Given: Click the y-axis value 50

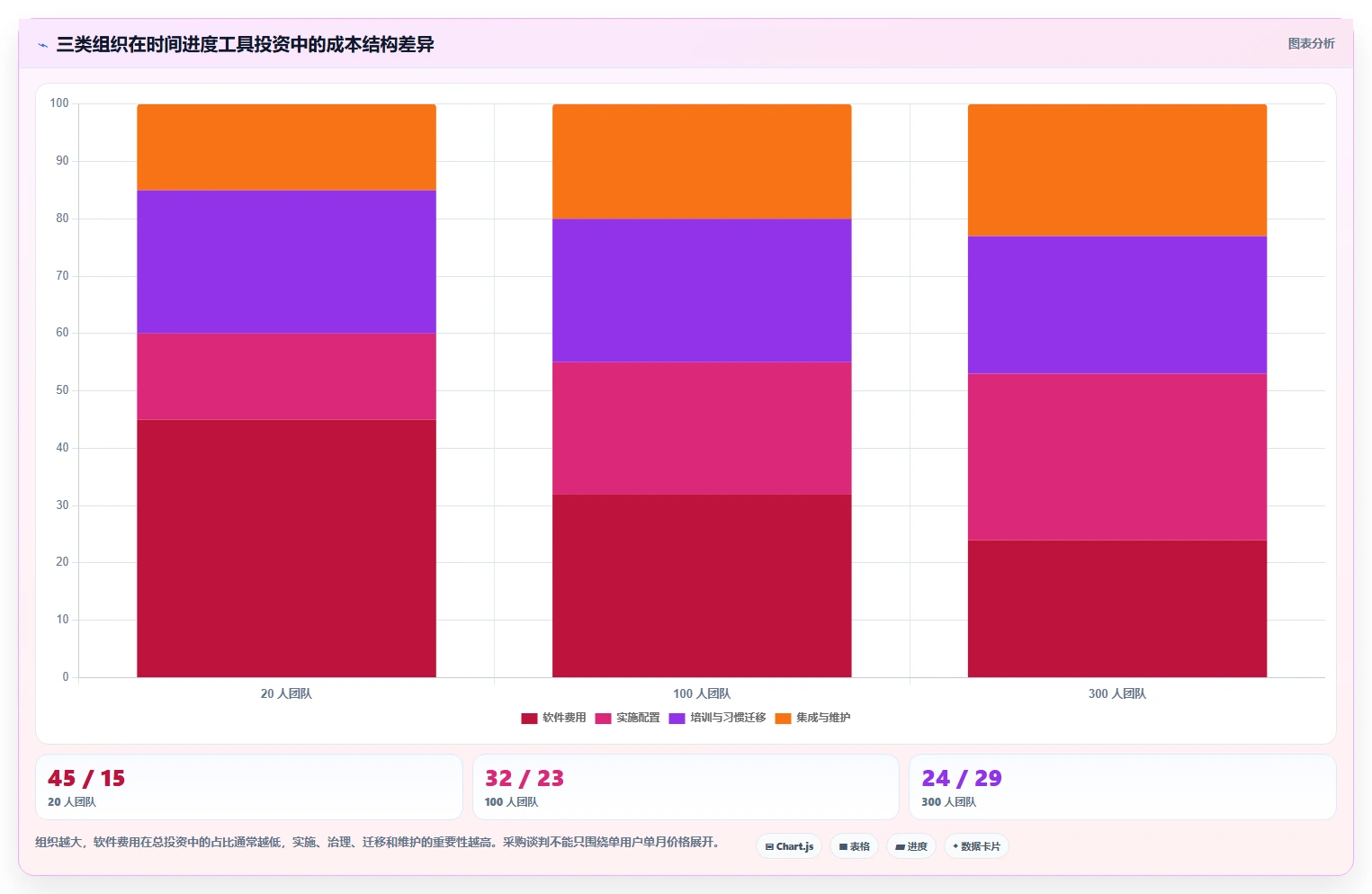Looking at the screenshot, I should pos(62,390).
